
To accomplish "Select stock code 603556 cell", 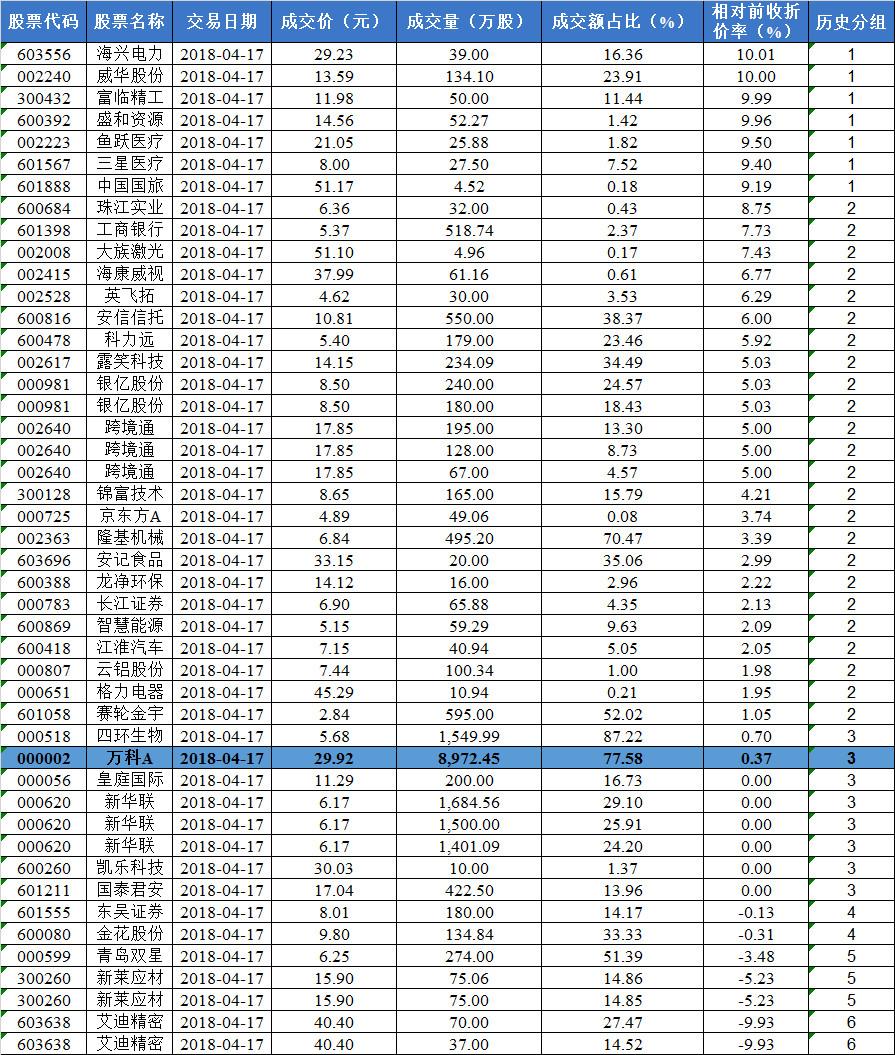I will (x=42, y=54).
